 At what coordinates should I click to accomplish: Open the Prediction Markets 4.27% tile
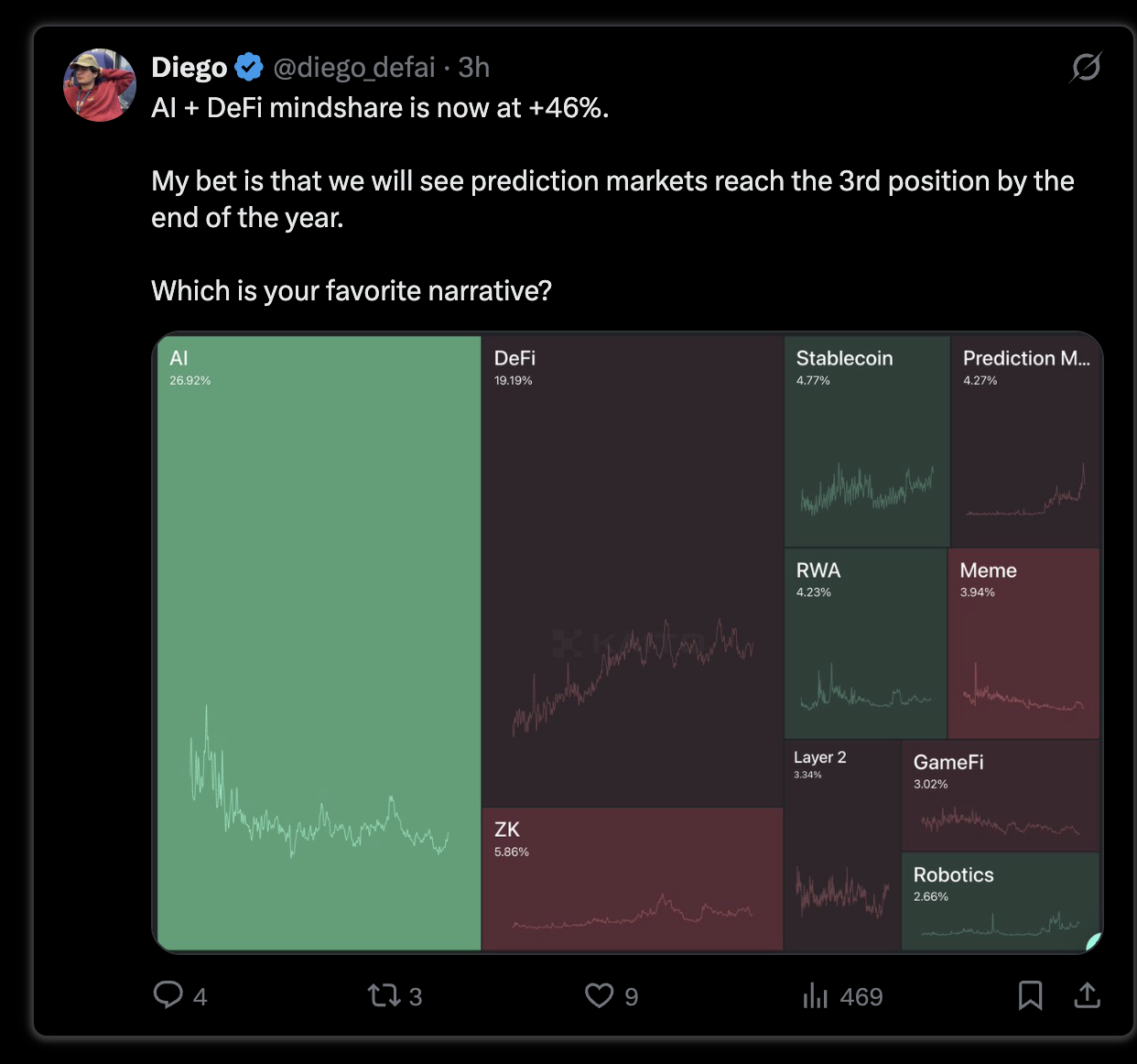1025,441
